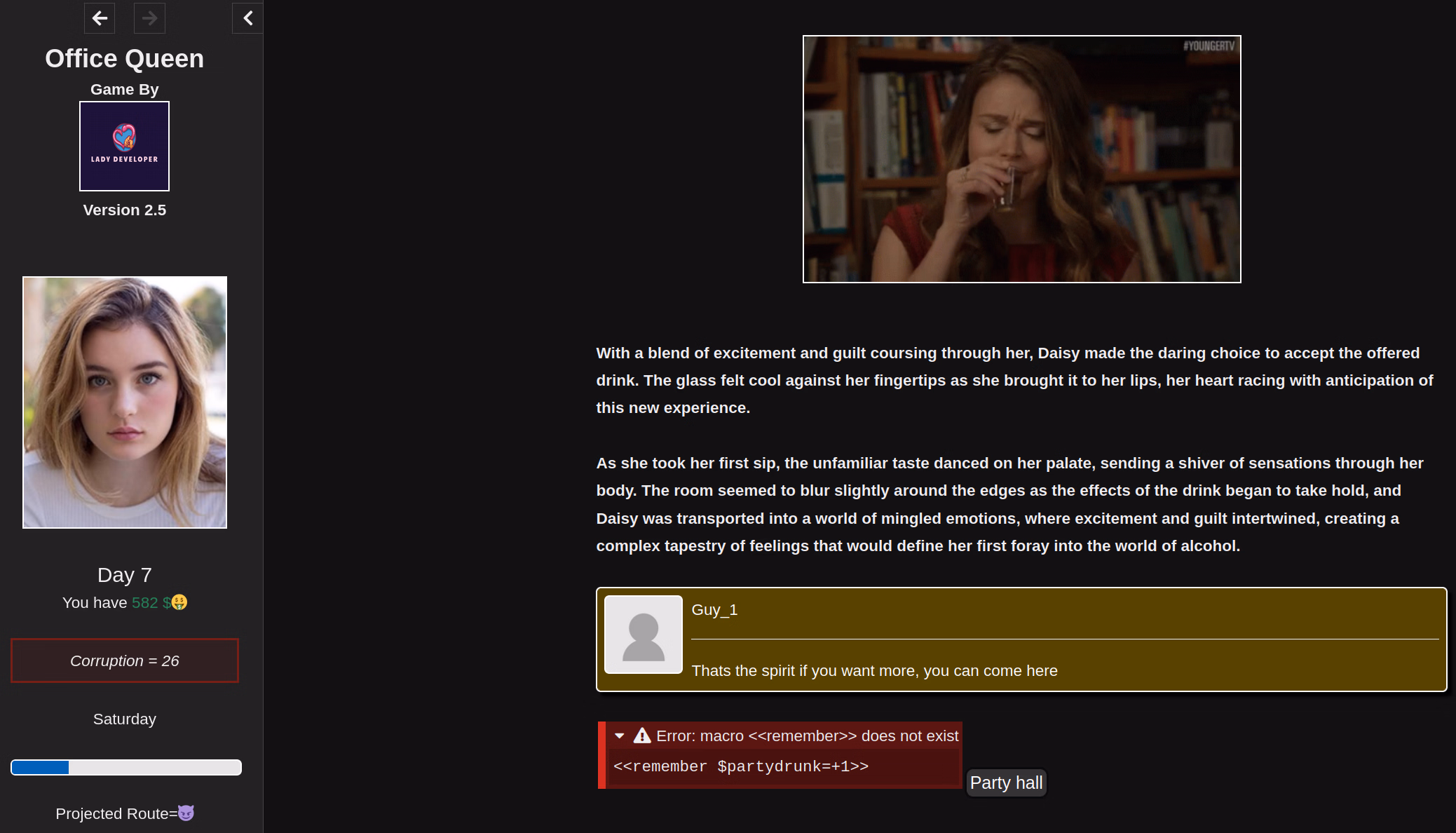Collapse the sidebar with the chevron toggle

(247, 18)
